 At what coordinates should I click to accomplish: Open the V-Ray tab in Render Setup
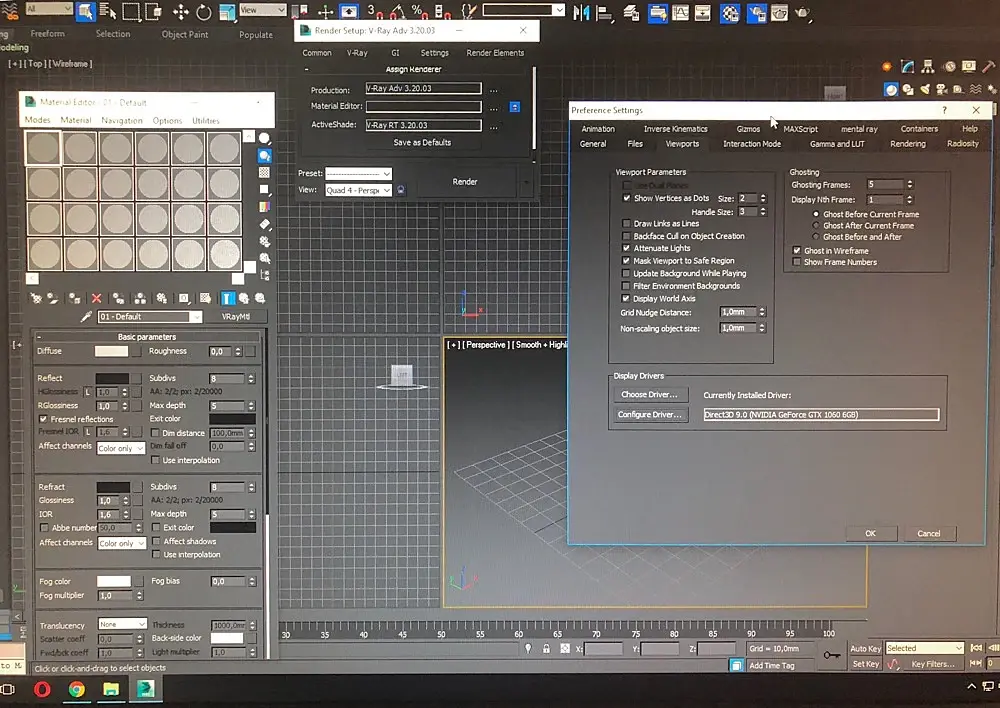pos(357,53)
